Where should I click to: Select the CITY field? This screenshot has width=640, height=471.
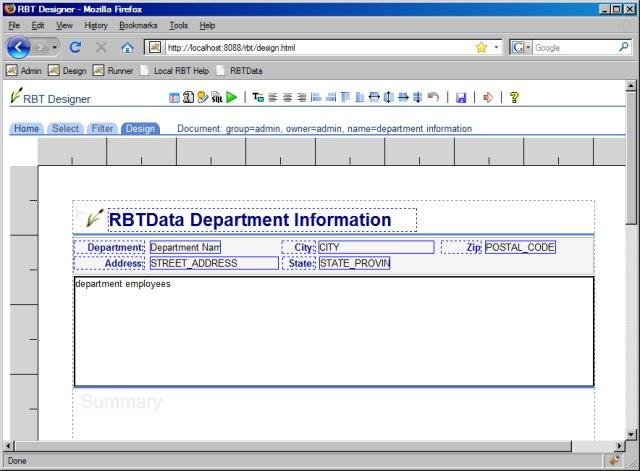tap(376, 247)
